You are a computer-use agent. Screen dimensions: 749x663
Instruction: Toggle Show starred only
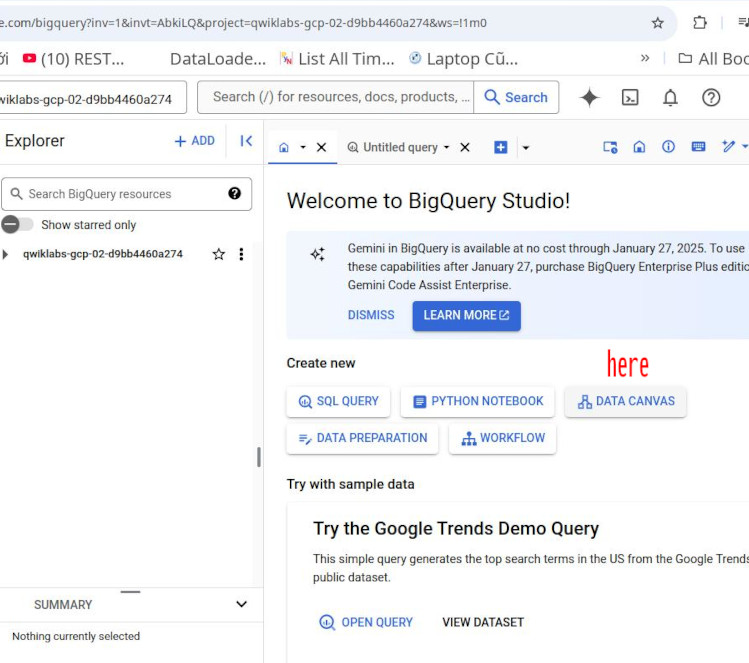pyautogui.click(x=17, y=224)
